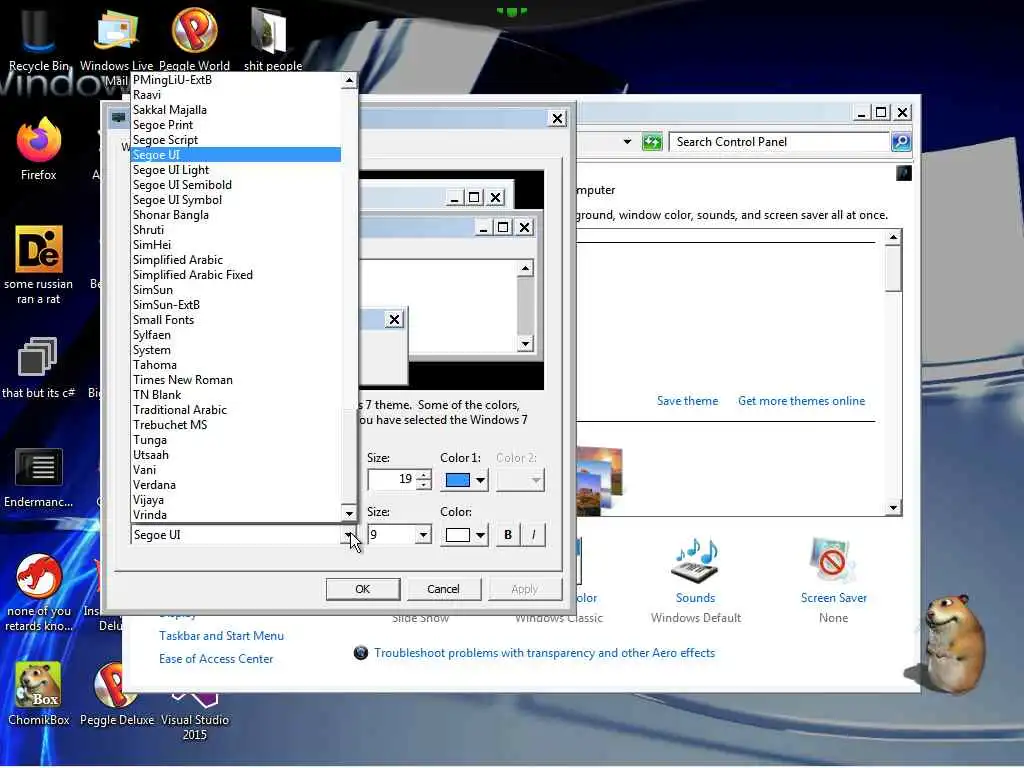Screen dimensions: 1024x768
Task: Click the search magnifier in Control Panel
Action: (x=901, y=142)
